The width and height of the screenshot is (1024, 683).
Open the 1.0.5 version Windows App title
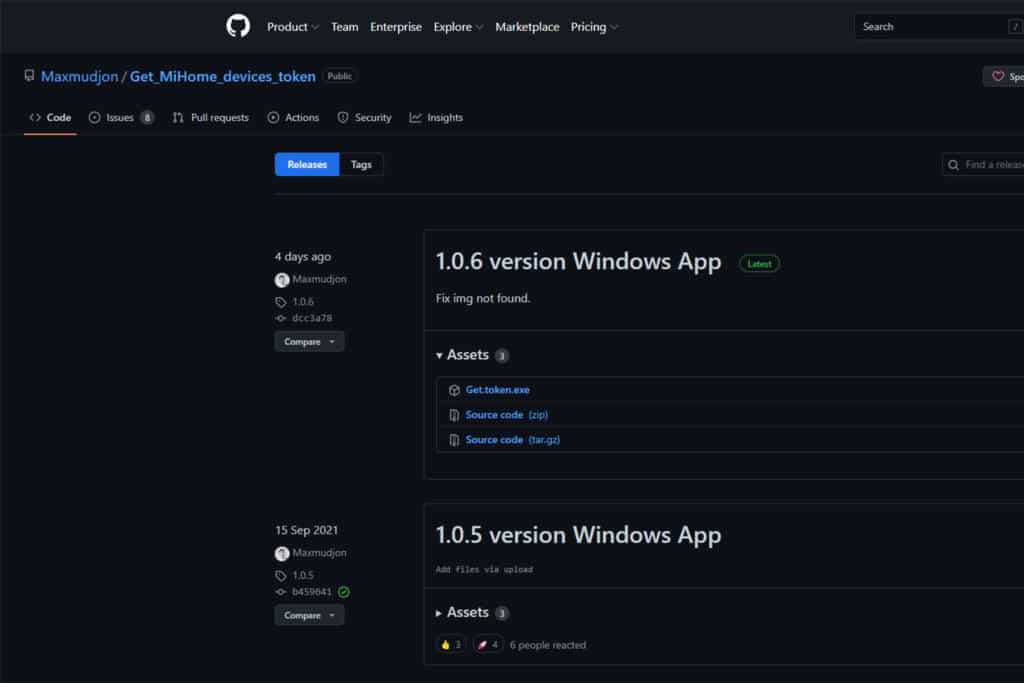pos(579,535)
